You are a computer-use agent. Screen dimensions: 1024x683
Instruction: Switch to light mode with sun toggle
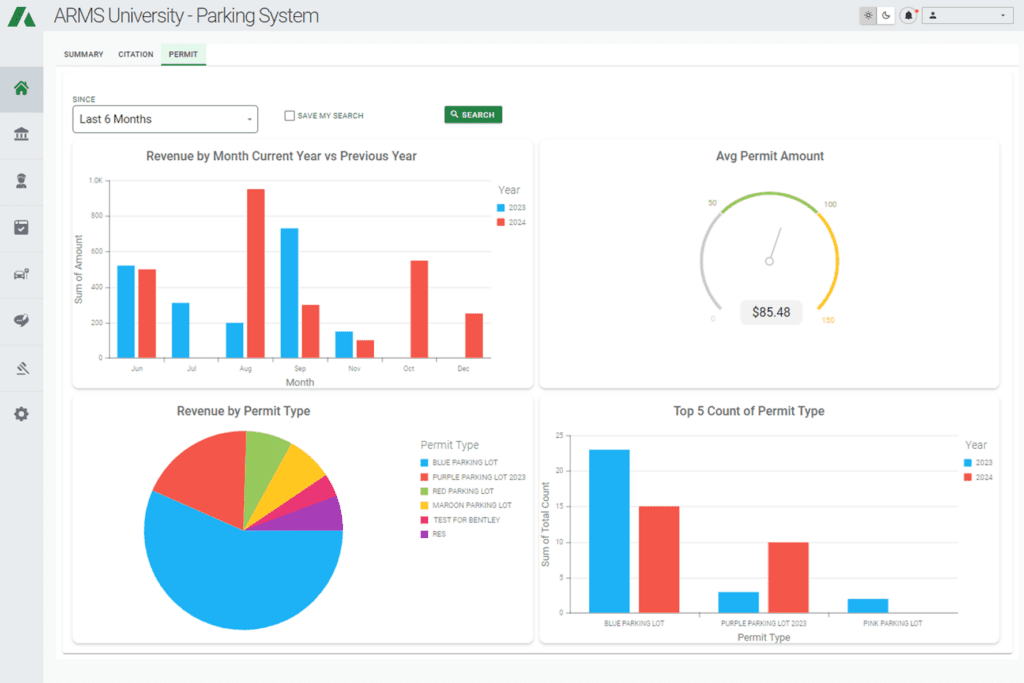tap(867, 16)
